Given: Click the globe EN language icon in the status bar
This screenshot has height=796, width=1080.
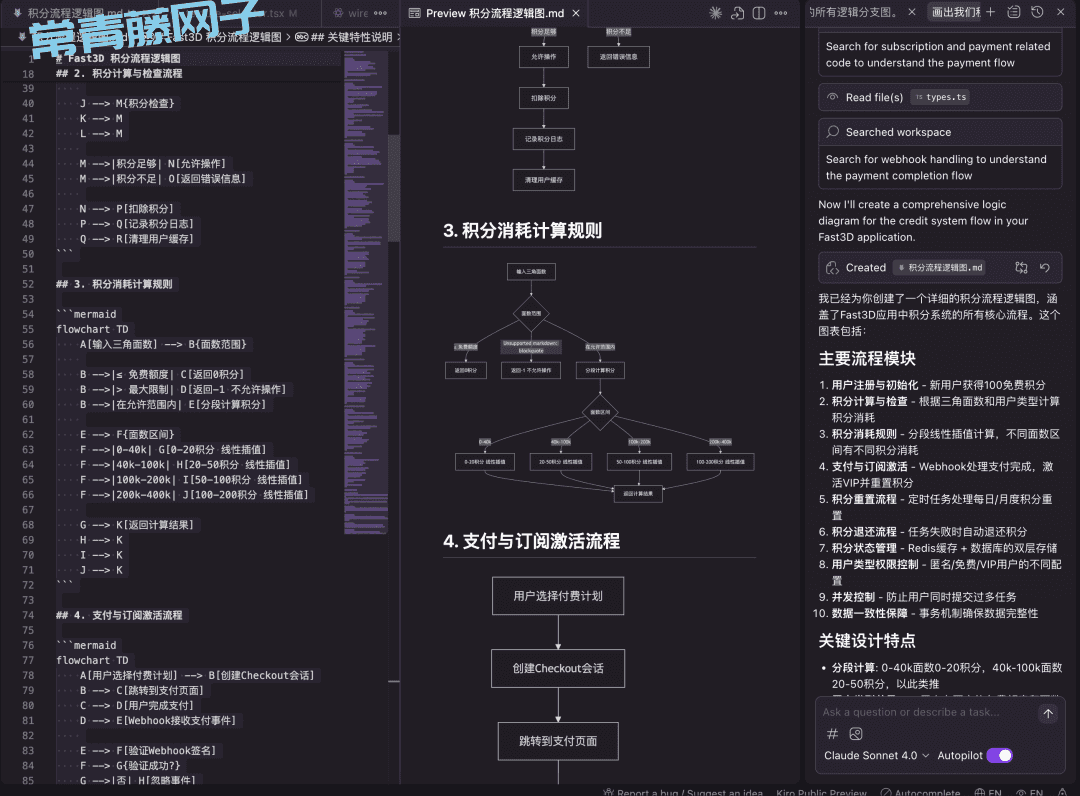Looking at the screenshot, I should click(x=979, y=792).
